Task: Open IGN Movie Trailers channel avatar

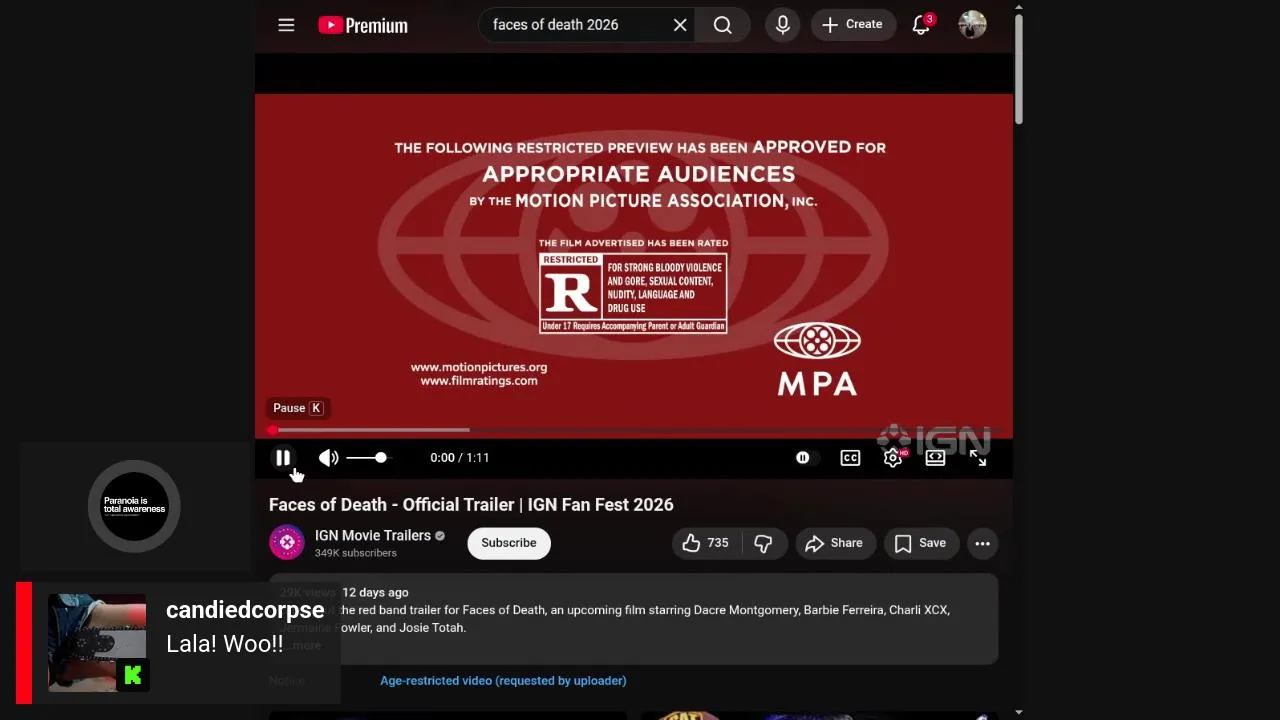Action: point(287,543)
